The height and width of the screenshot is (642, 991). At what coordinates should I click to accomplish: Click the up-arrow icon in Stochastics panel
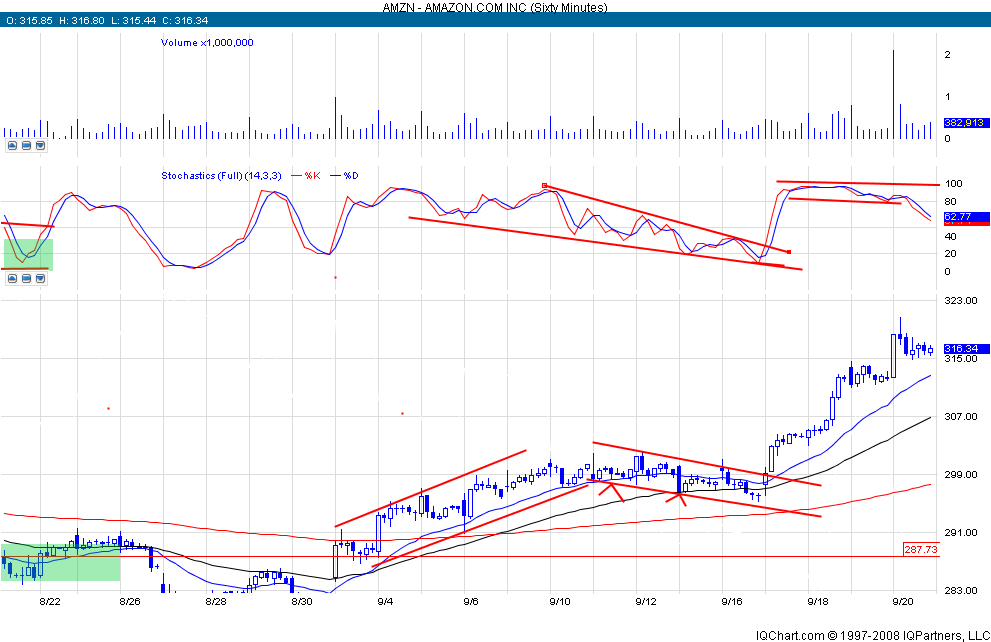[x=12, y=279]
